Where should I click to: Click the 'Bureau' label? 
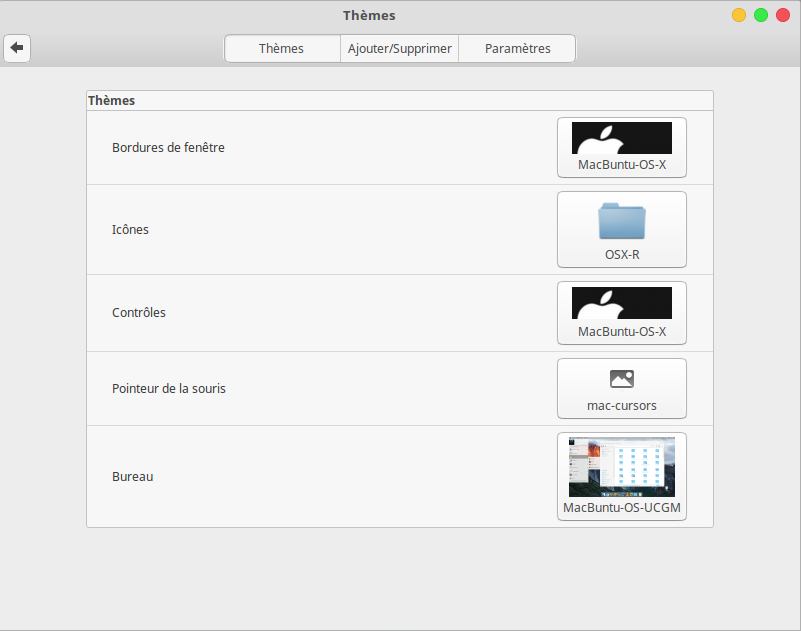click(133, 477)
